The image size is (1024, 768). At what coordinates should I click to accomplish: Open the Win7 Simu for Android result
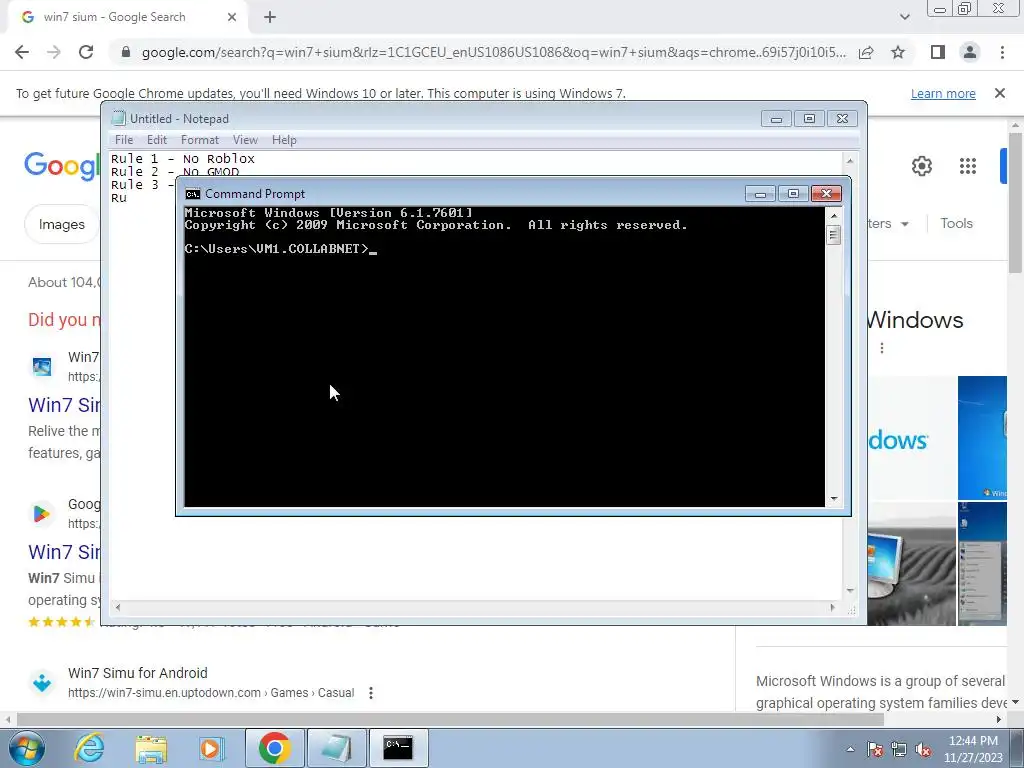138,673
